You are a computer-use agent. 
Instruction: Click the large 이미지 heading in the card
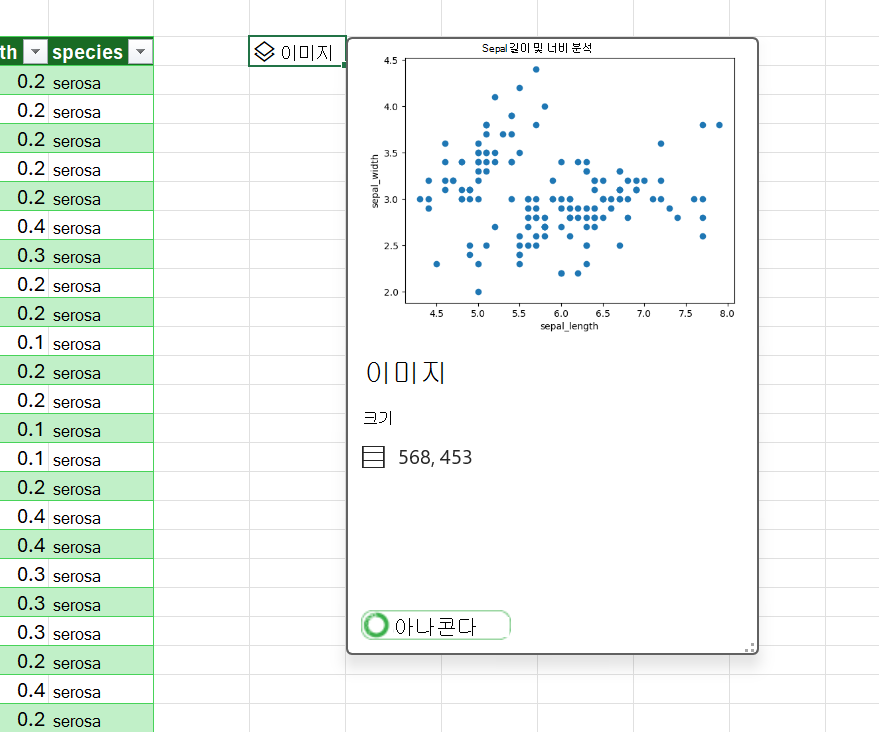(x=406, y=373)
